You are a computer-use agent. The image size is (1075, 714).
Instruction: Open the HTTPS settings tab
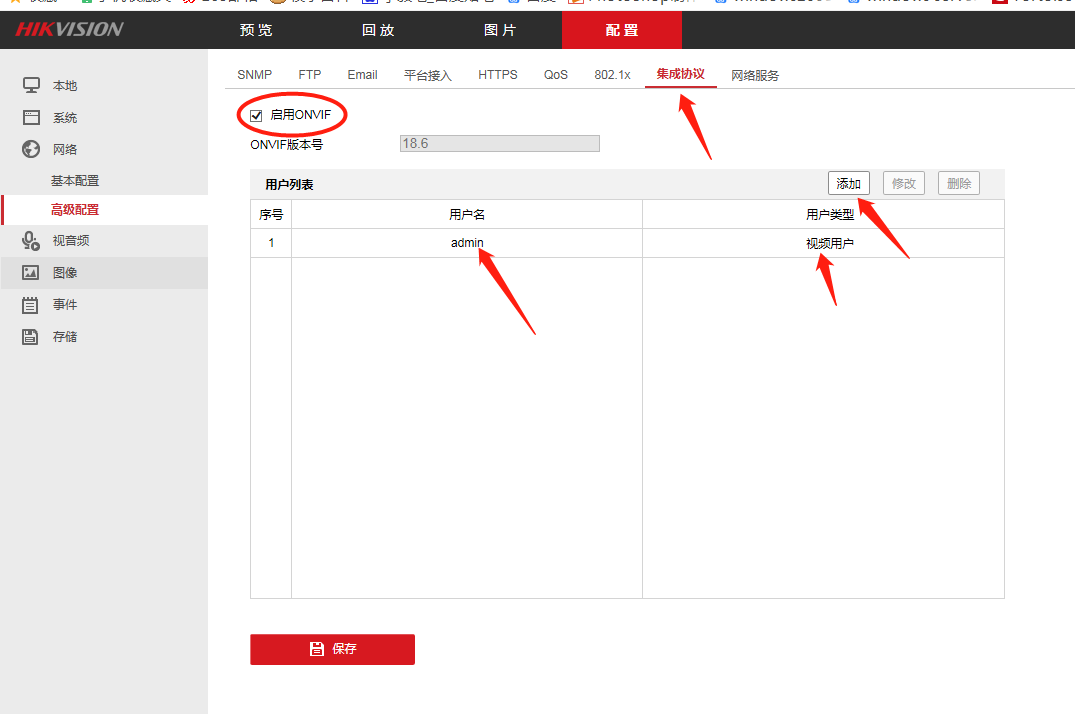pyautogui.click(x=497, y=75)
